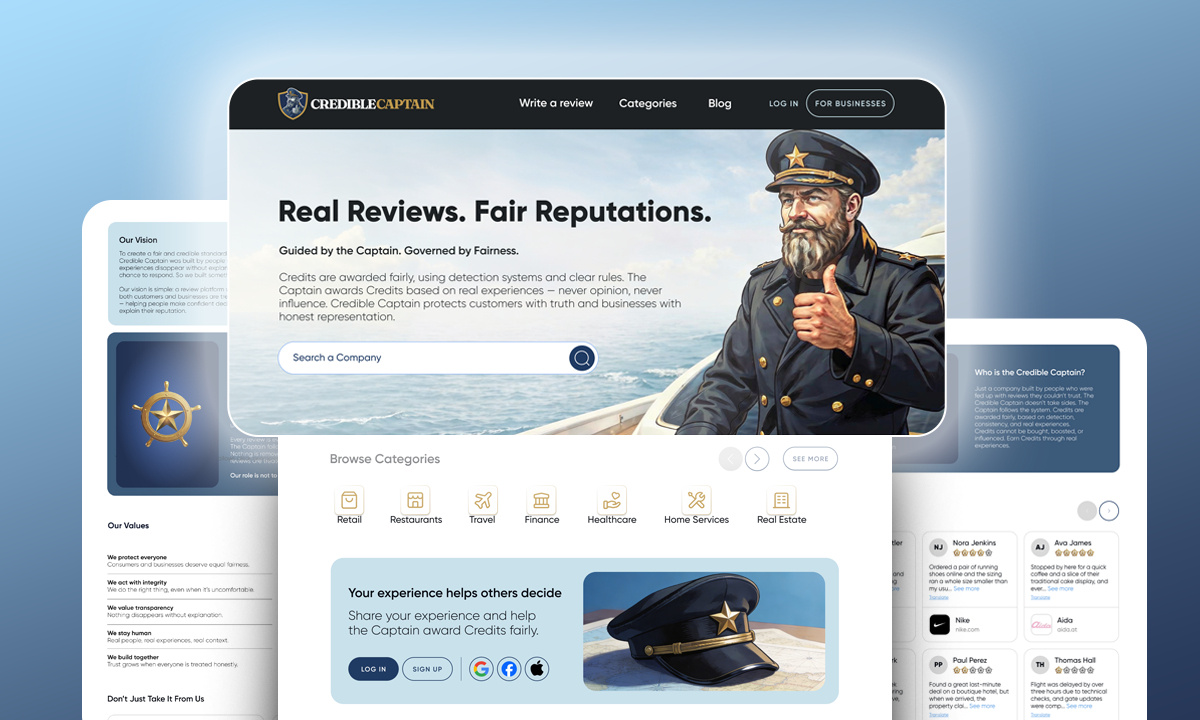Click See more on Nora Jenkins review
Image resolution: width=1200 pixels, height=720 pixels.
click(966, 589)
